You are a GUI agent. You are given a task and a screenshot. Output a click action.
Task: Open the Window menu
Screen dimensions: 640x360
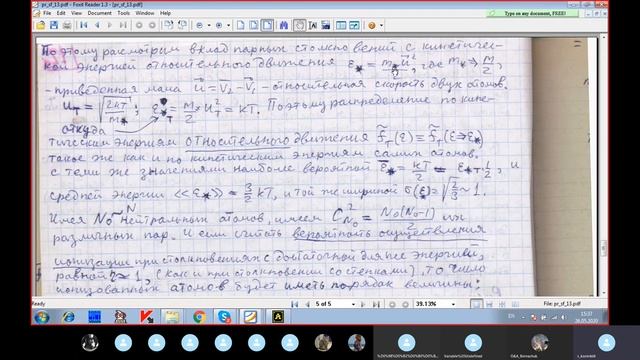click(x=144, y=13)
